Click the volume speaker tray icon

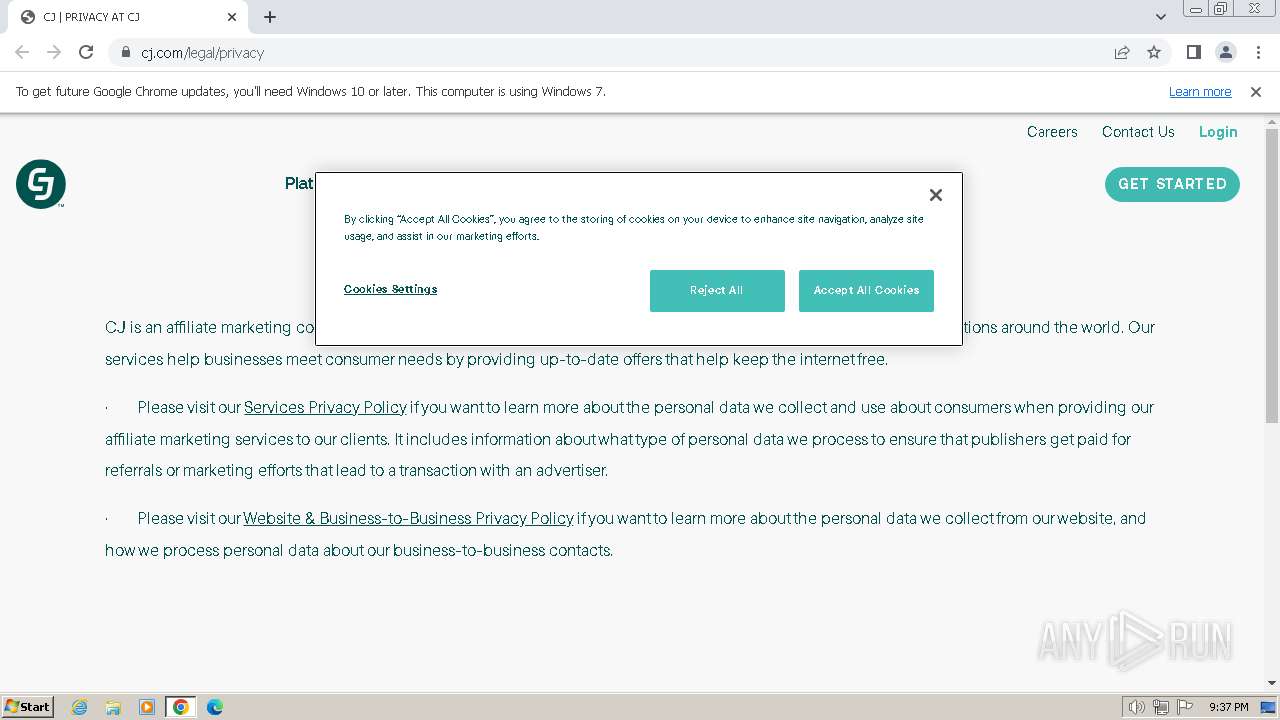[1137, 707]
